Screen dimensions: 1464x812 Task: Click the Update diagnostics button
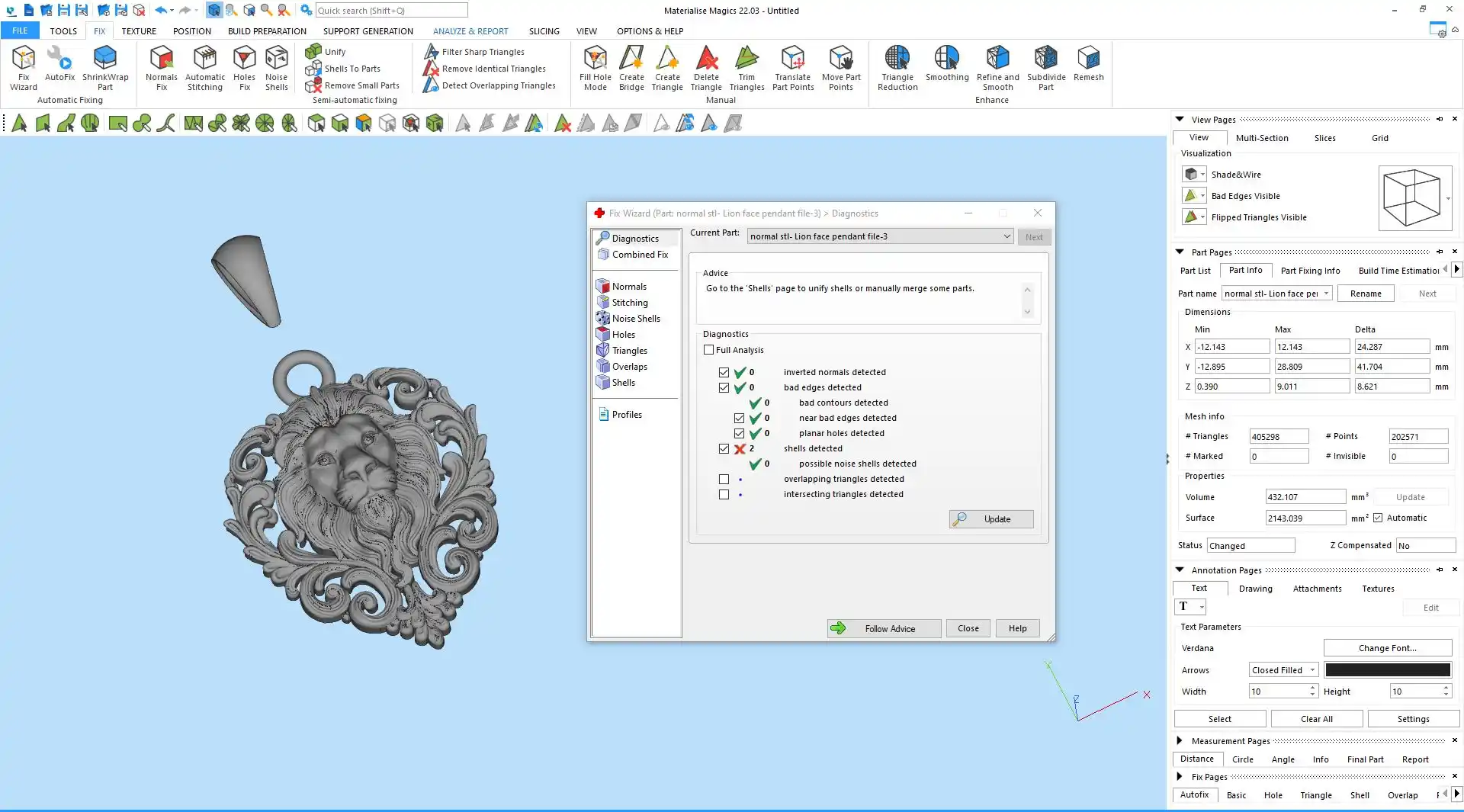click(991, 519)
